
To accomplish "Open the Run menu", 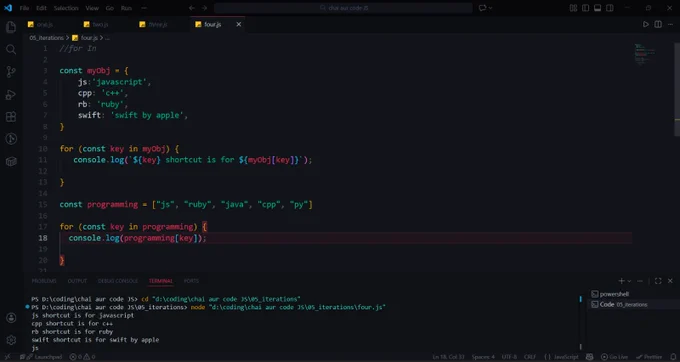I will pos(126,8).
